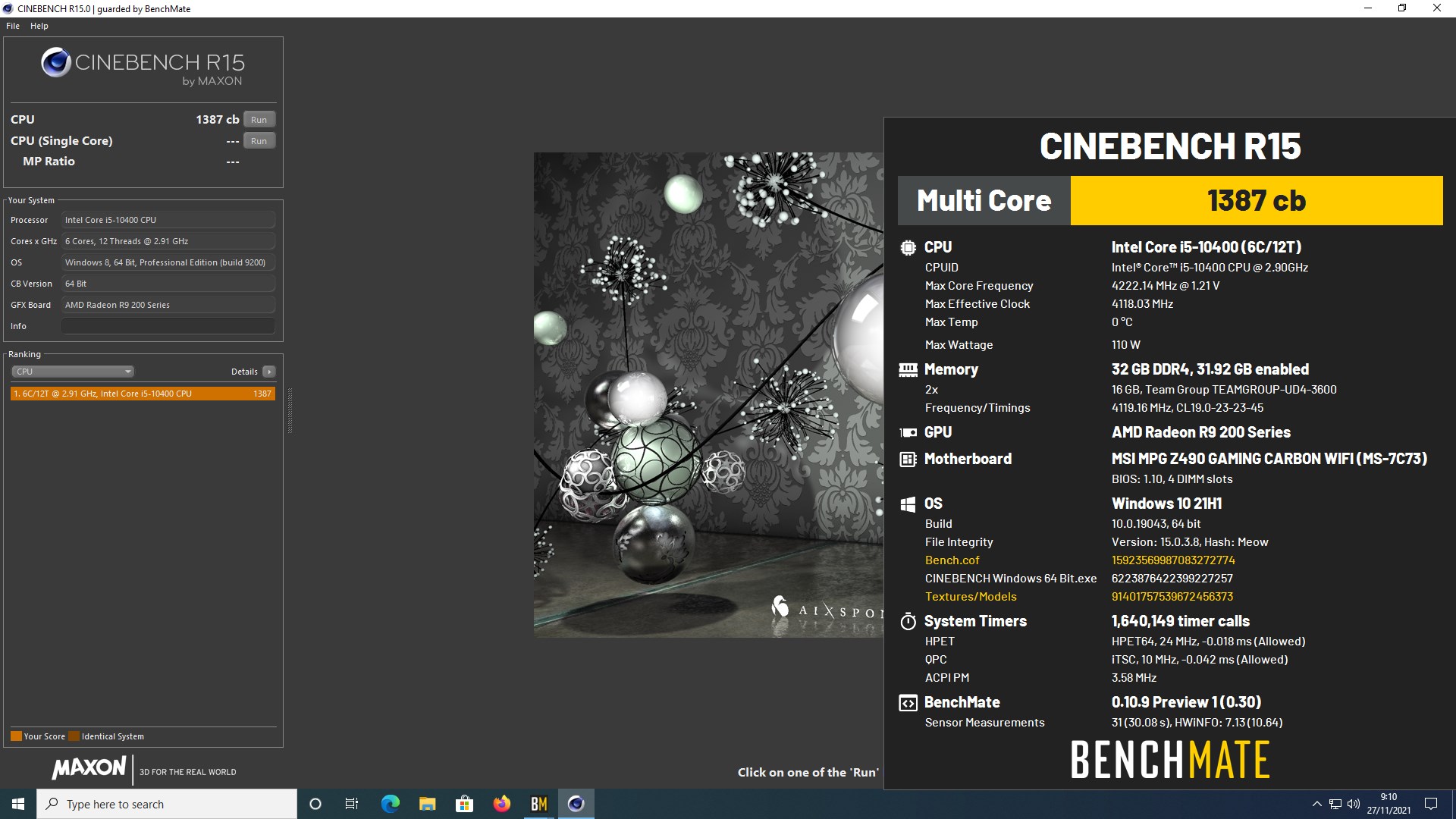Screen dimensions: 1456x819
Task: Open the Help menu
Action: [39, 26]
